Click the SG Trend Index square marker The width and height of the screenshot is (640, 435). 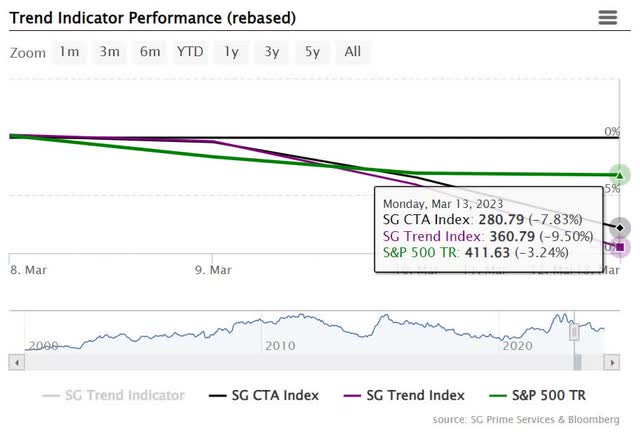620,246
